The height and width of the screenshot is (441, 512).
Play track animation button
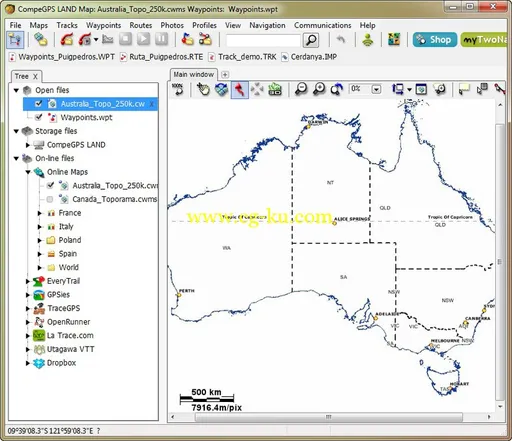[x=143, y=39]
